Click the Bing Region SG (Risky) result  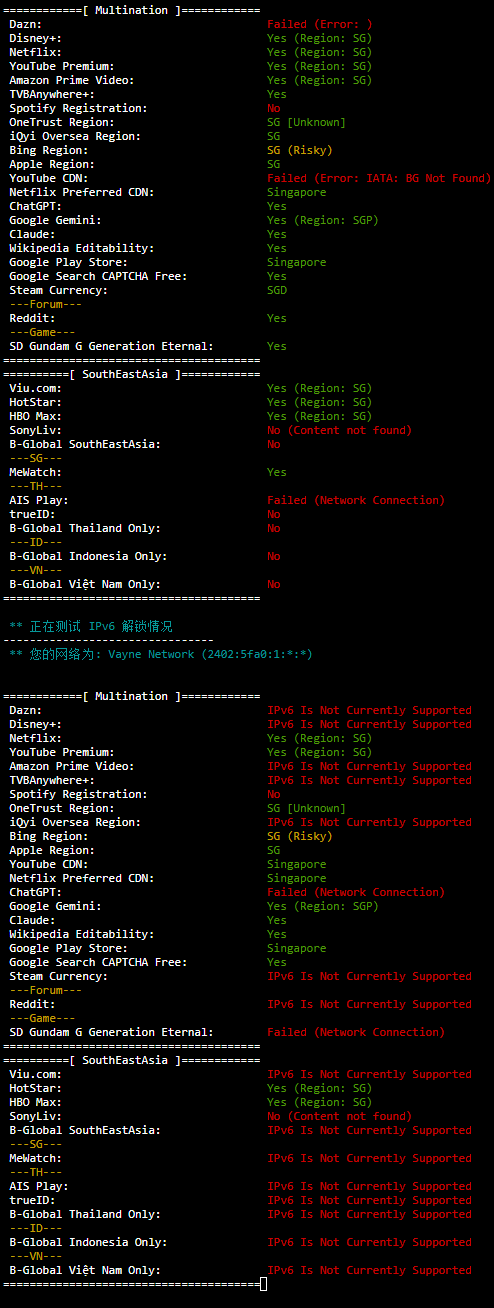coord(299,150)
